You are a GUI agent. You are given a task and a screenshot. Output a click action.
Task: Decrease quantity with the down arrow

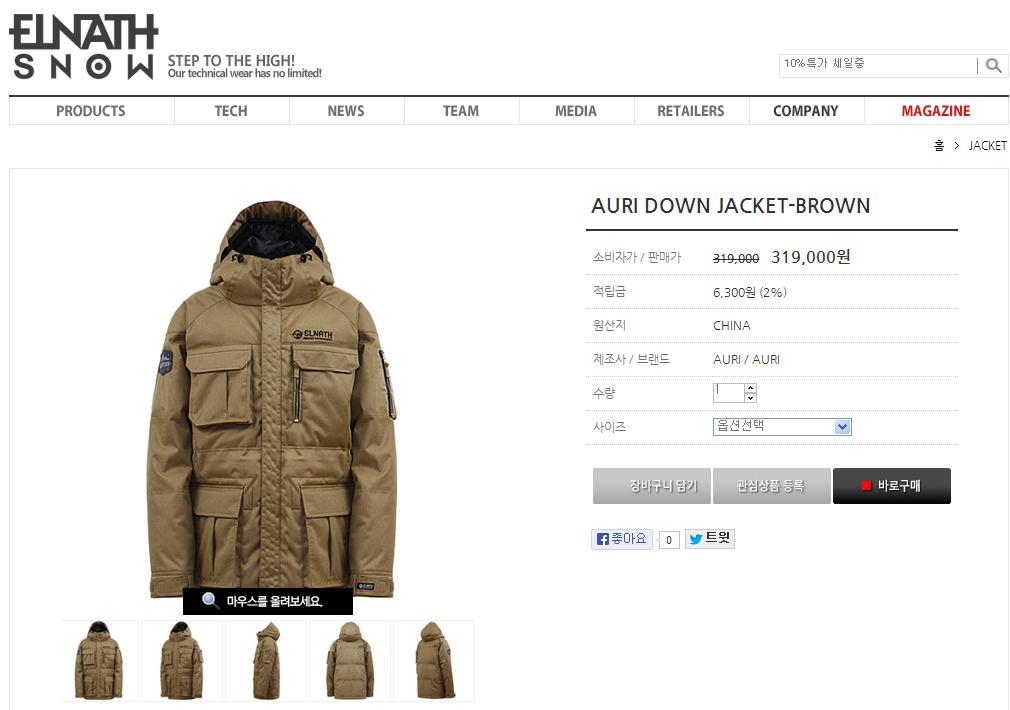click(x=750, y=398)
